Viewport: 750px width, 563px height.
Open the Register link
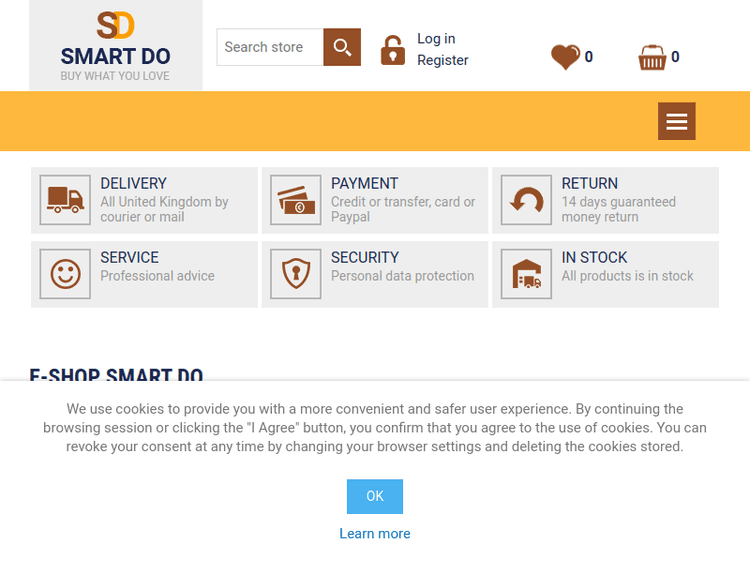pyautogui.click(x=443, y=60)
